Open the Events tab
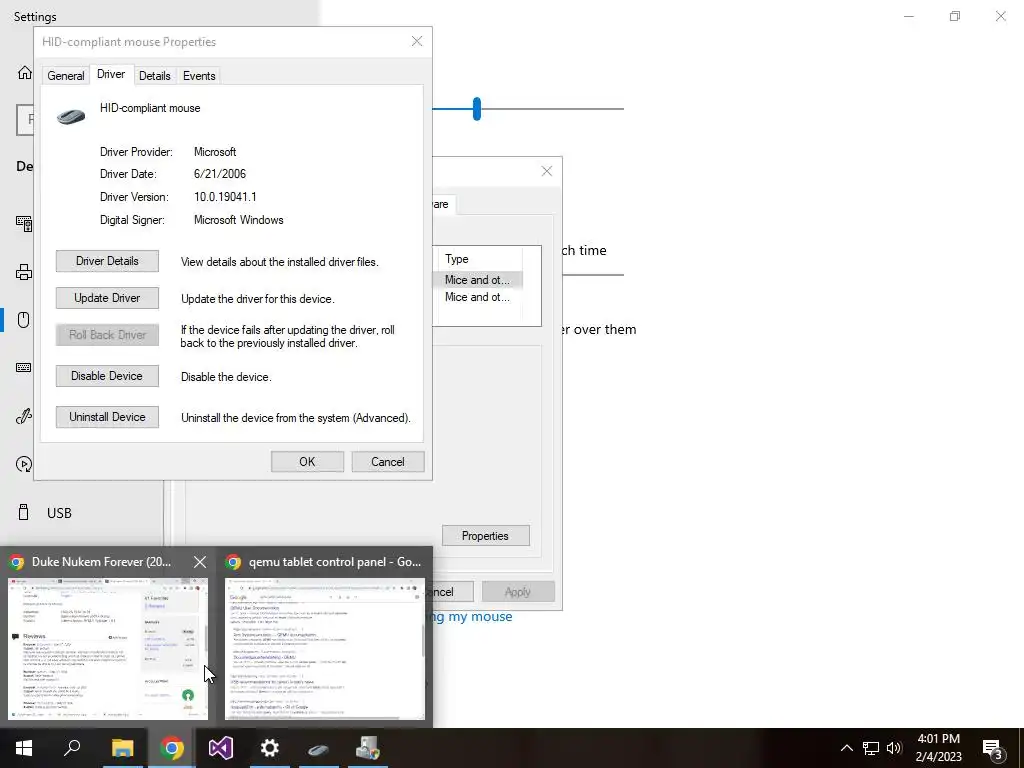 point(199,76)
